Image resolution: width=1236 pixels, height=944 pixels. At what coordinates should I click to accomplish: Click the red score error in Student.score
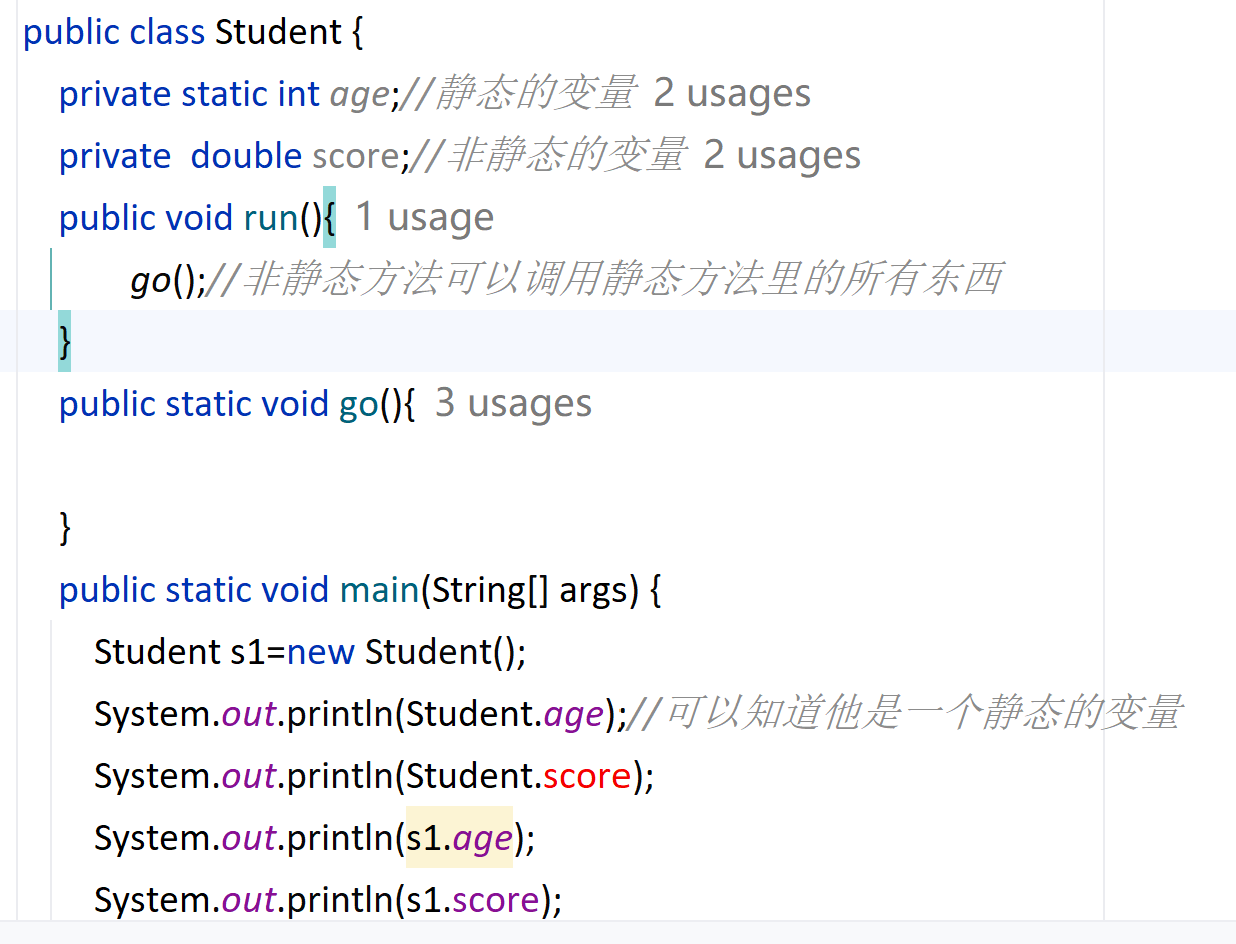(586, 776)
